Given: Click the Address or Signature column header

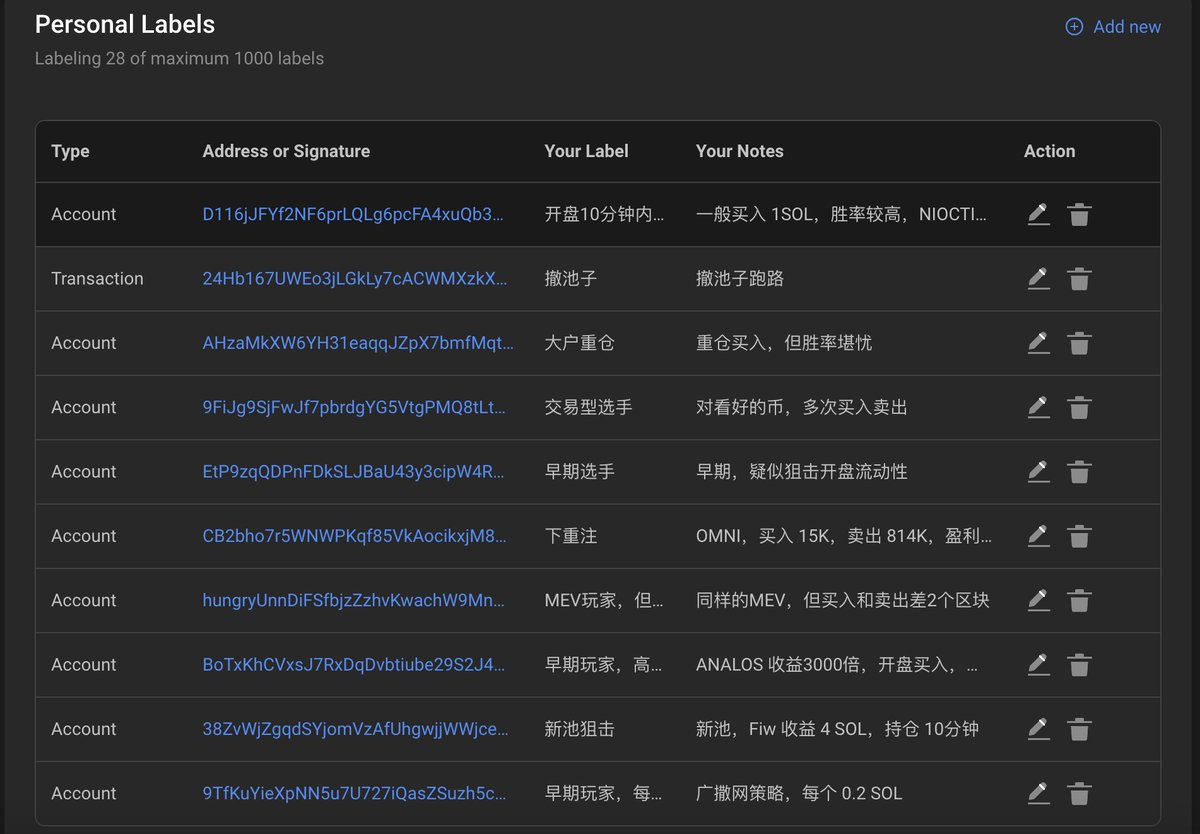Looking at the screenshot, I should click(286, 151).
